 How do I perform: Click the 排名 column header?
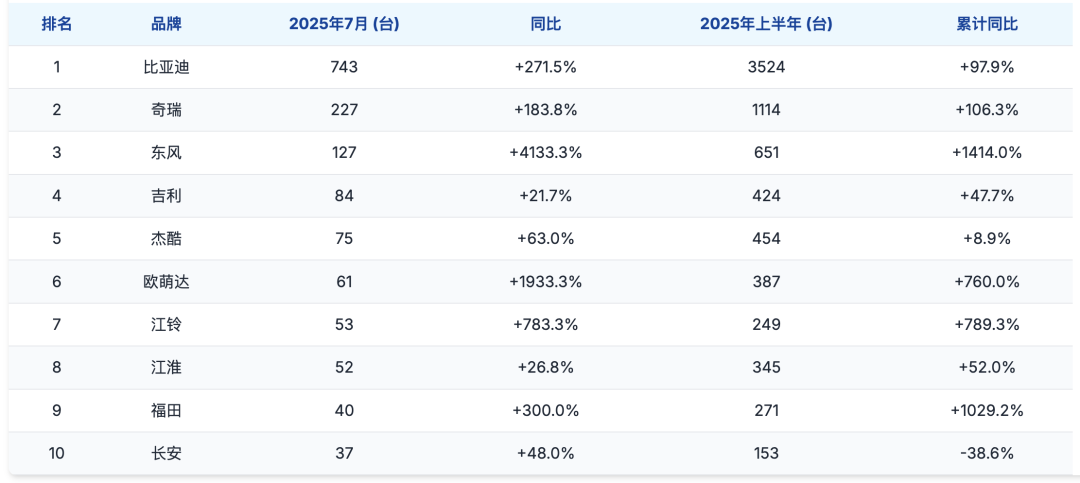click(x=57, y=24)
